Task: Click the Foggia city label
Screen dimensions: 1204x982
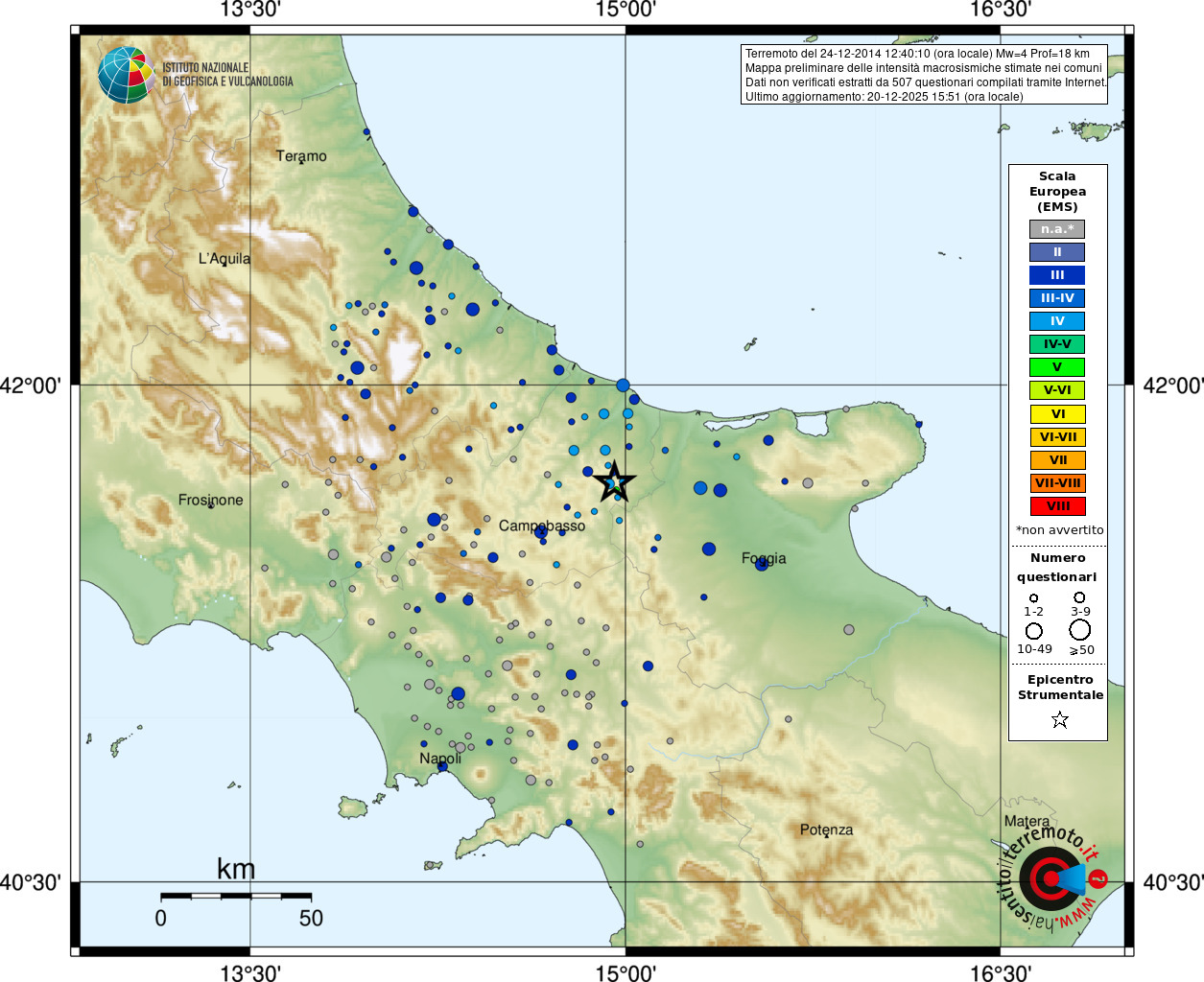Action: point(764,558)
